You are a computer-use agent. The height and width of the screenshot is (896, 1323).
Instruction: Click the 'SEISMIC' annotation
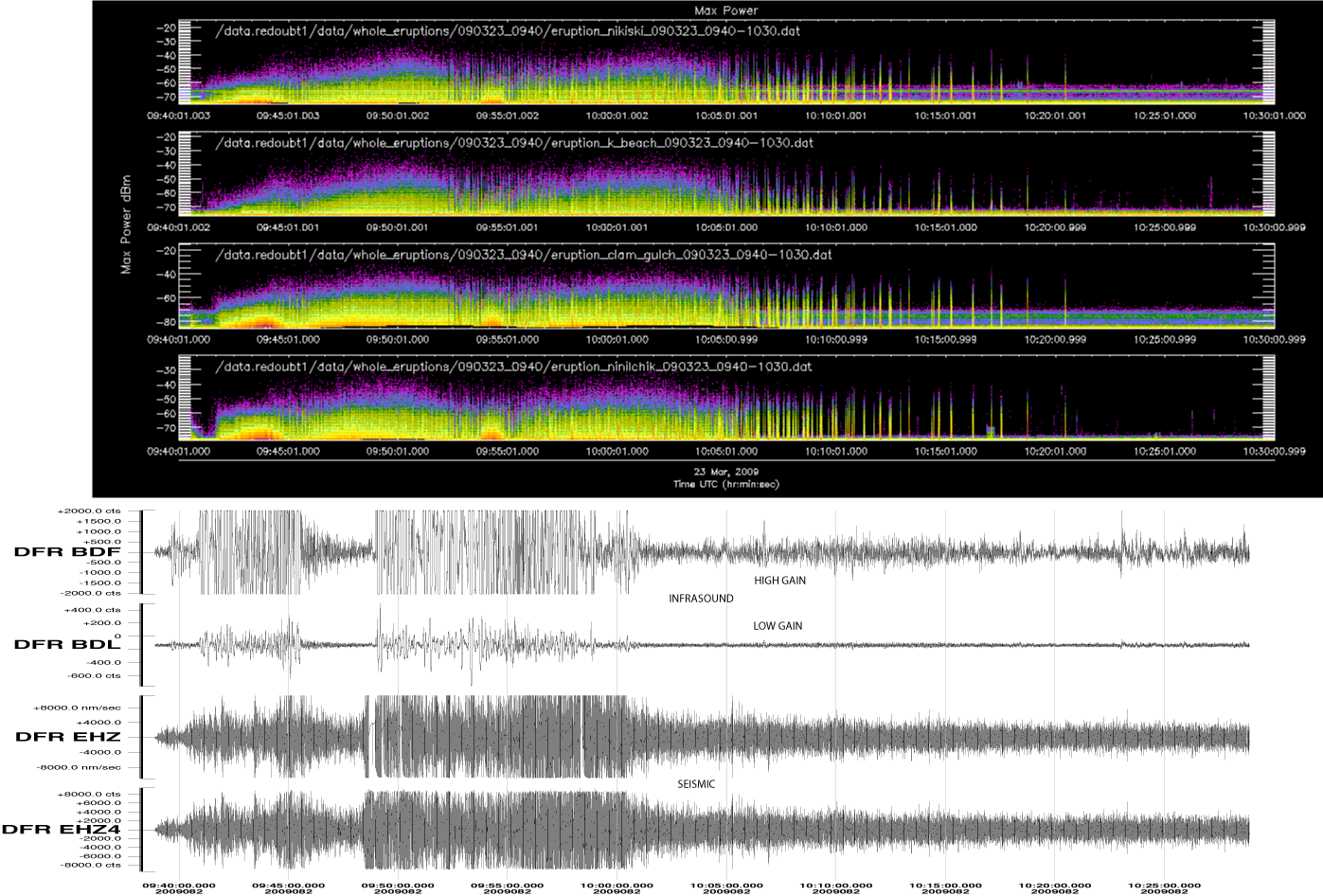pyautogui.click(x=696, y=784)
